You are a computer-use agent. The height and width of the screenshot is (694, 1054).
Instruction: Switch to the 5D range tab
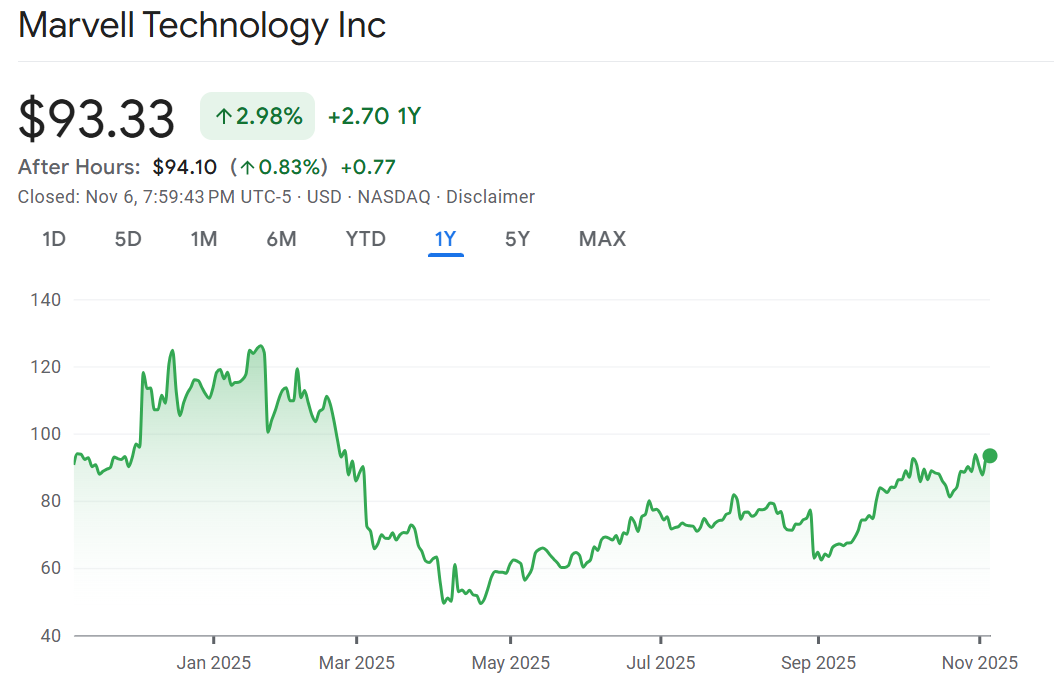coord(128,239)
